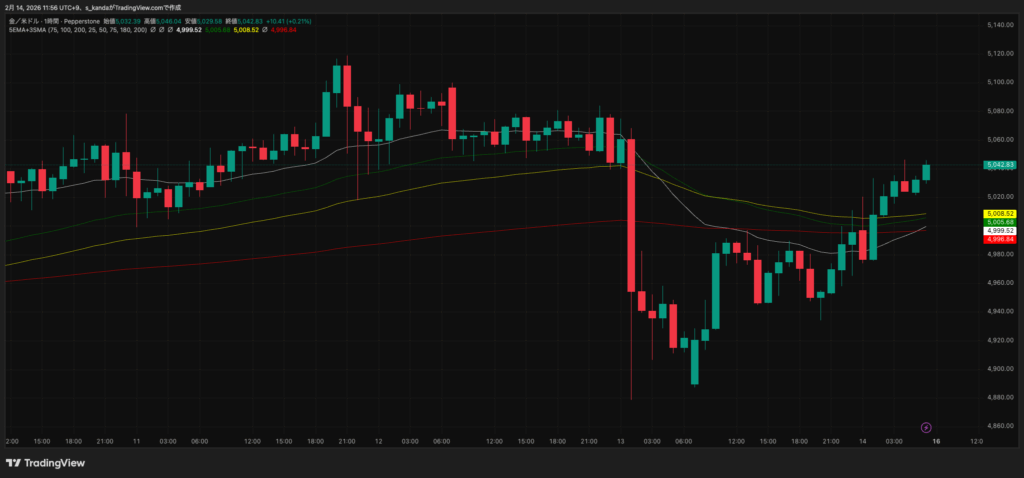Image resolution: width=1024 pixels, height=478 pixels.
Task: Click the 5,140.00 price scale label
Action: 999,24
